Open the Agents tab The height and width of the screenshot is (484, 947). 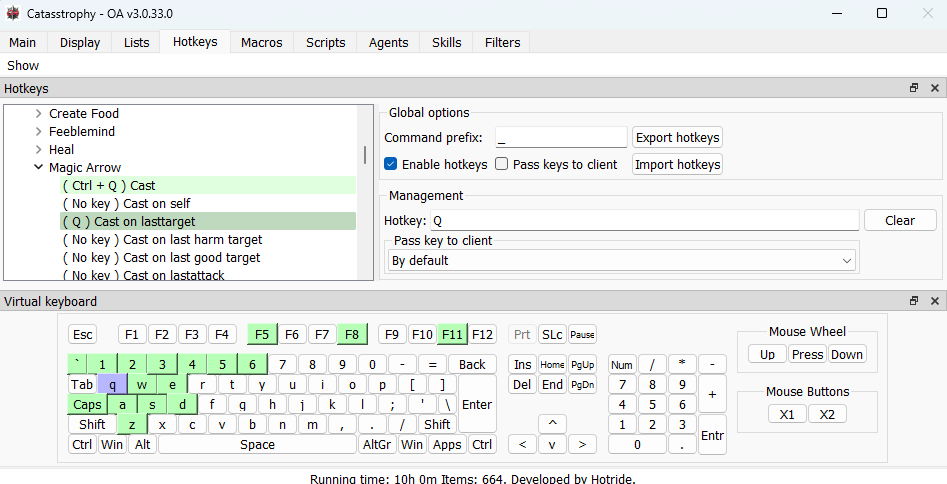pyautogui.click(x=388, y=42)
